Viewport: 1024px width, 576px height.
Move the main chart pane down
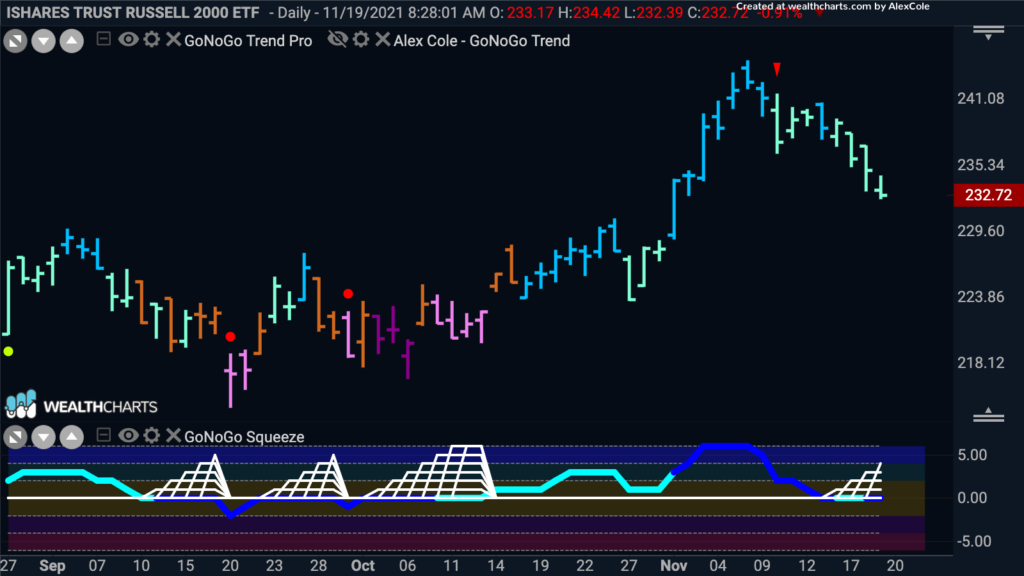pos(43,41)
